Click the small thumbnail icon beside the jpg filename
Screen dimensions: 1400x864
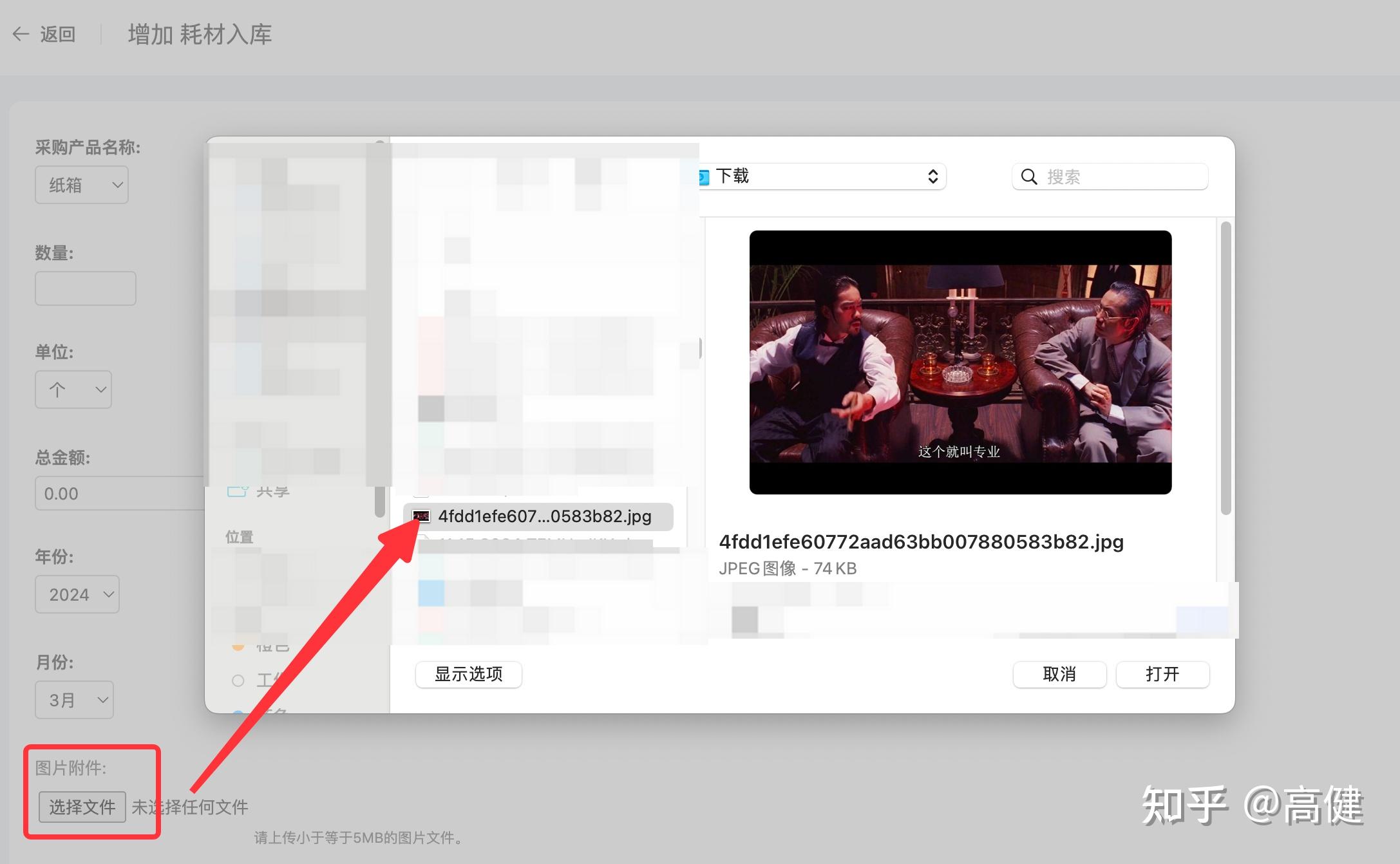422,516
